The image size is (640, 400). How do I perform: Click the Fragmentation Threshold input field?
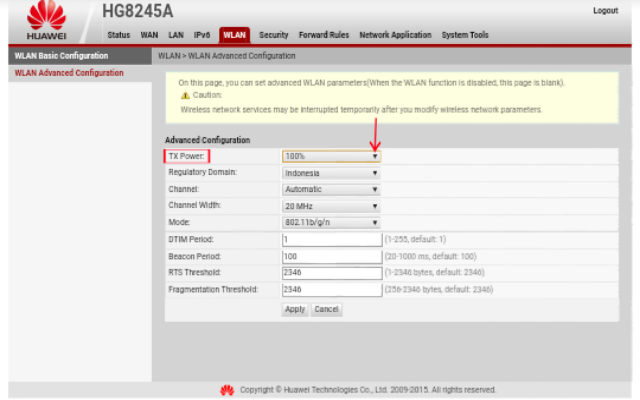point(332,290)
